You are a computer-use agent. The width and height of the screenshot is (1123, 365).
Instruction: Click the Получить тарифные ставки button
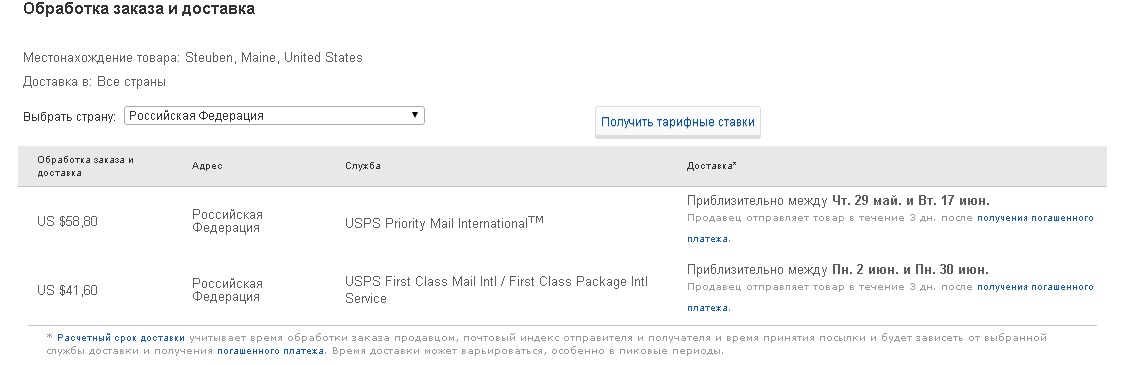pos(678,122)
